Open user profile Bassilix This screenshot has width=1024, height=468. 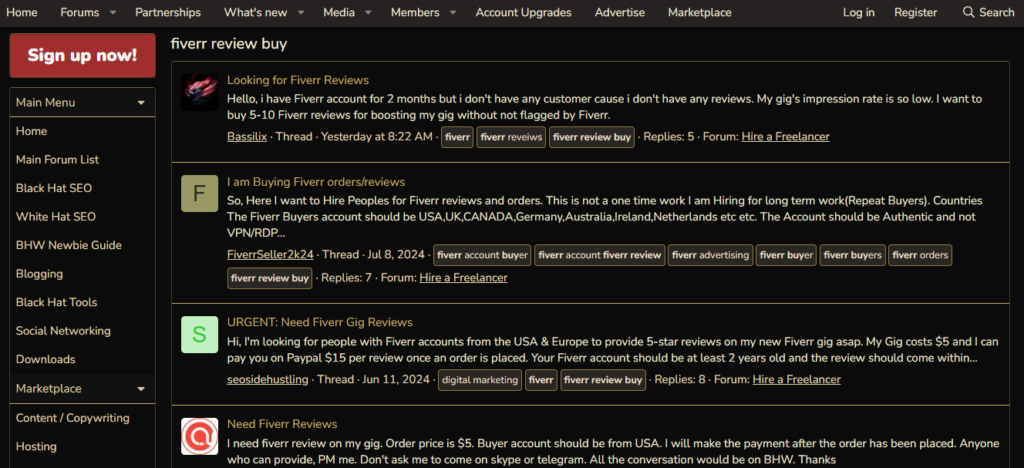(247, 137)
